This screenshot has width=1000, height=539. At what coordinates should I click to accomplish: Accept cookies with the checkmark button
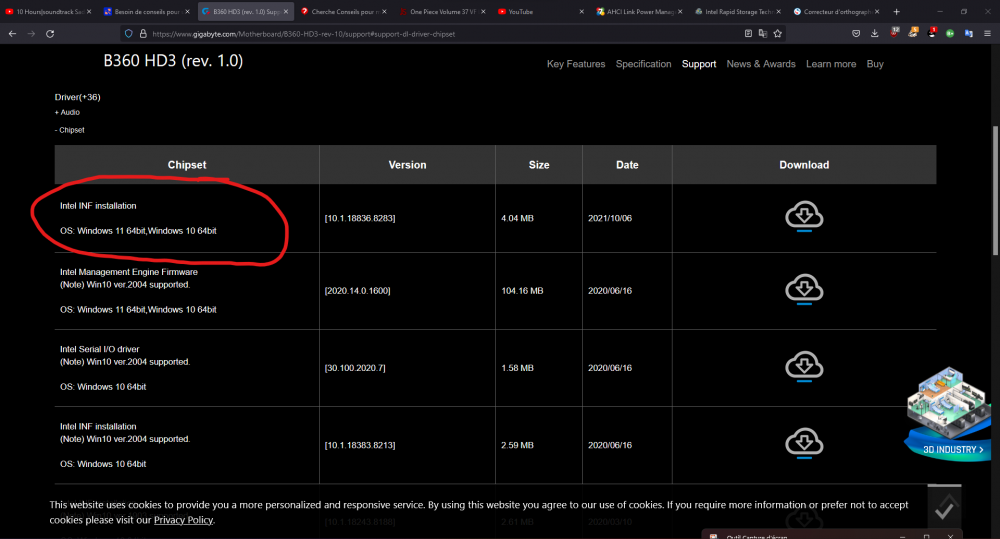click(944, 508)
